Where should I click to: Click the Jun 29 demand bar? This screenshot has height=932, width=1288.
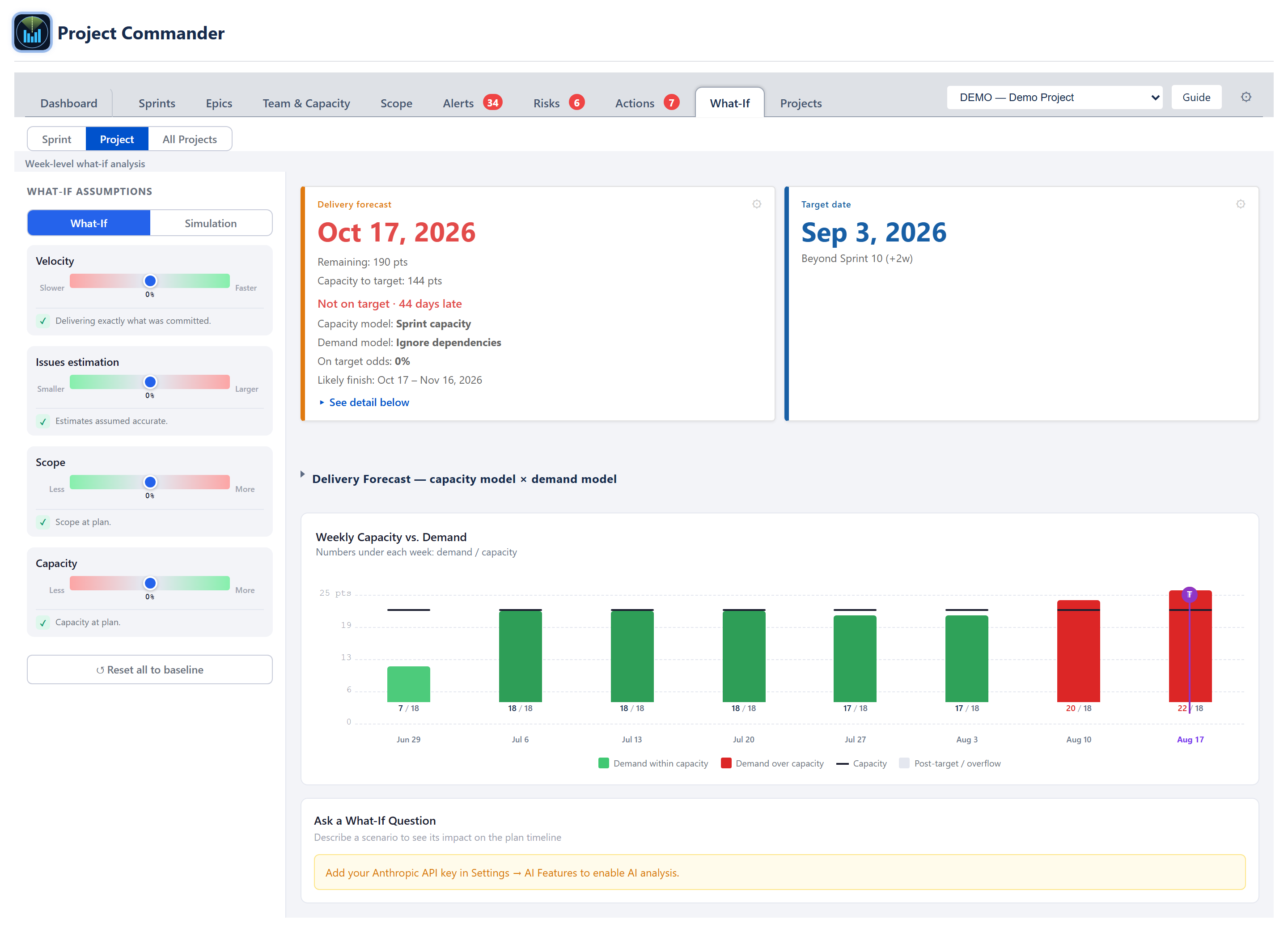point(408,684)
